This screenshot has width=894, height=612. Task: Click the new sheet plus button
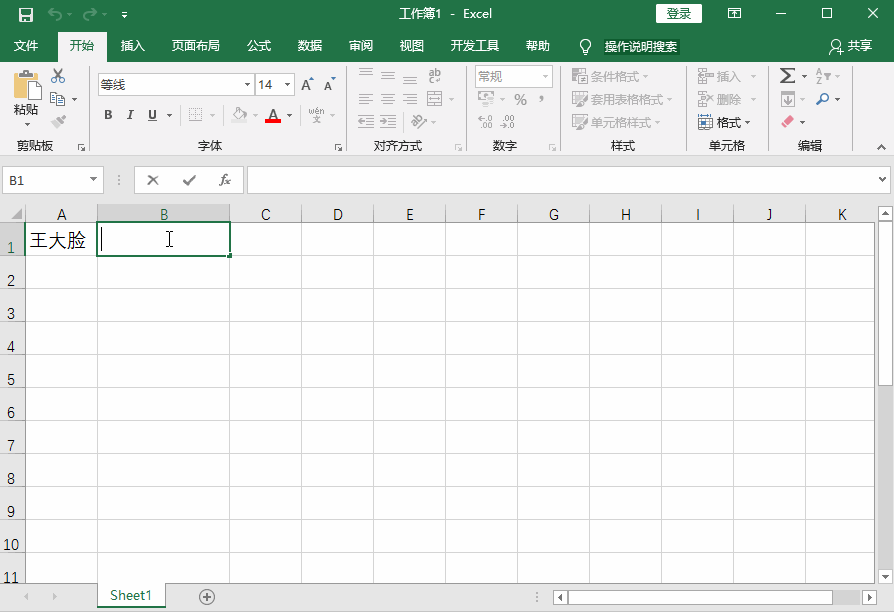click(206, 595)
